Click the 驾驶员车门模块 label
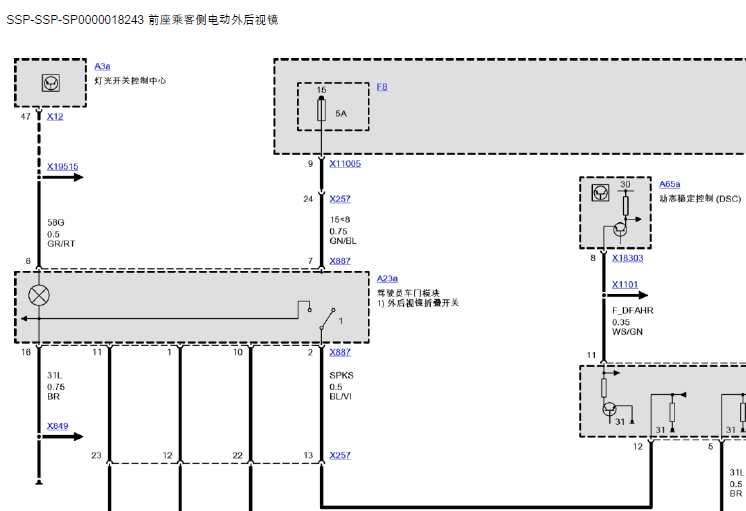Screen dimensions: 746x511 (408, 293)
